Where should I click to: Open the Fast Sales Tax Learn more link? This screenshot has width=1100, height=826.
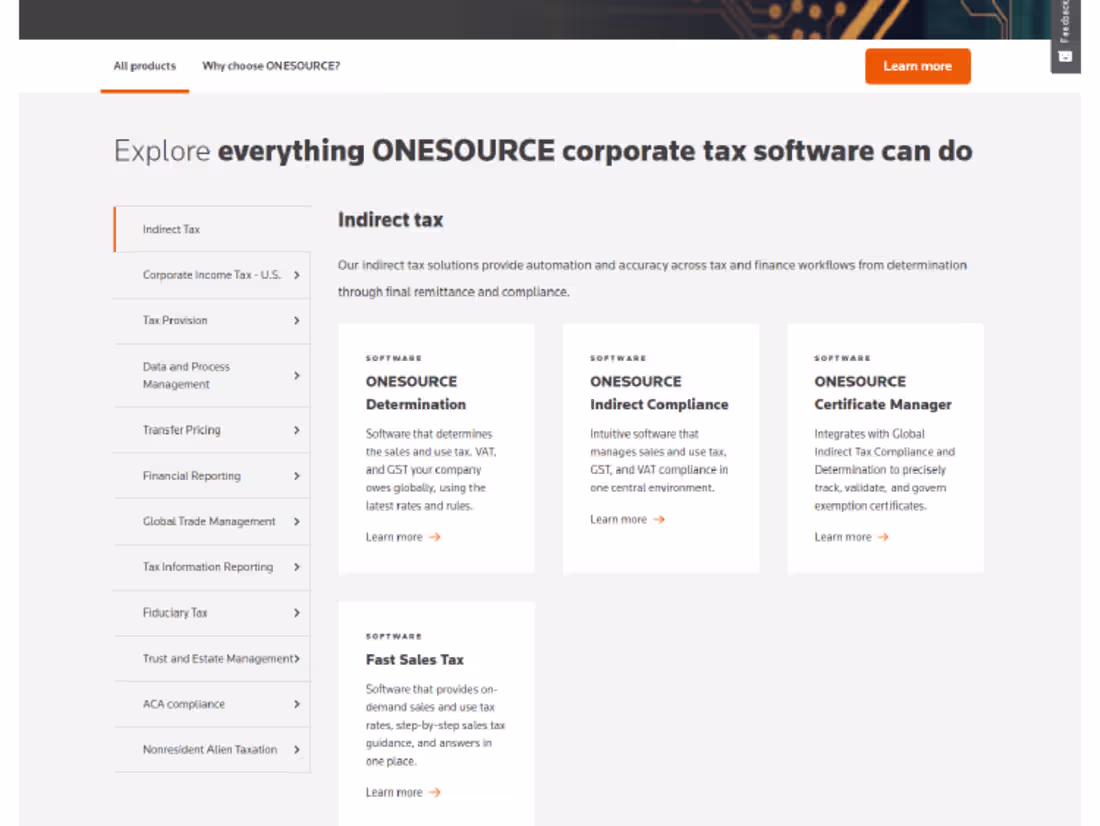pyautogui.click(x=395, y=792)
